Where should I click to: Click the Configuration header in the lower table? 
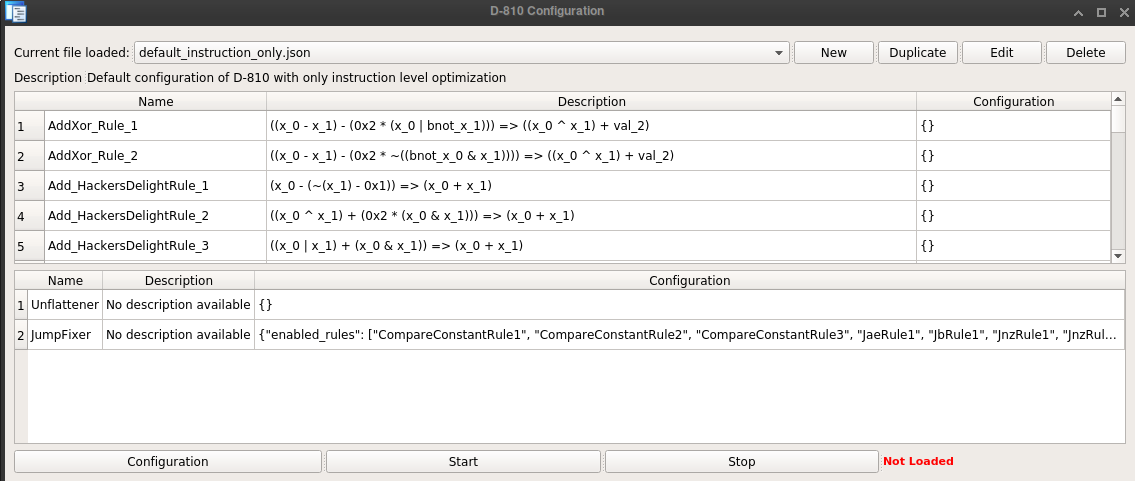tap(689, 281)
